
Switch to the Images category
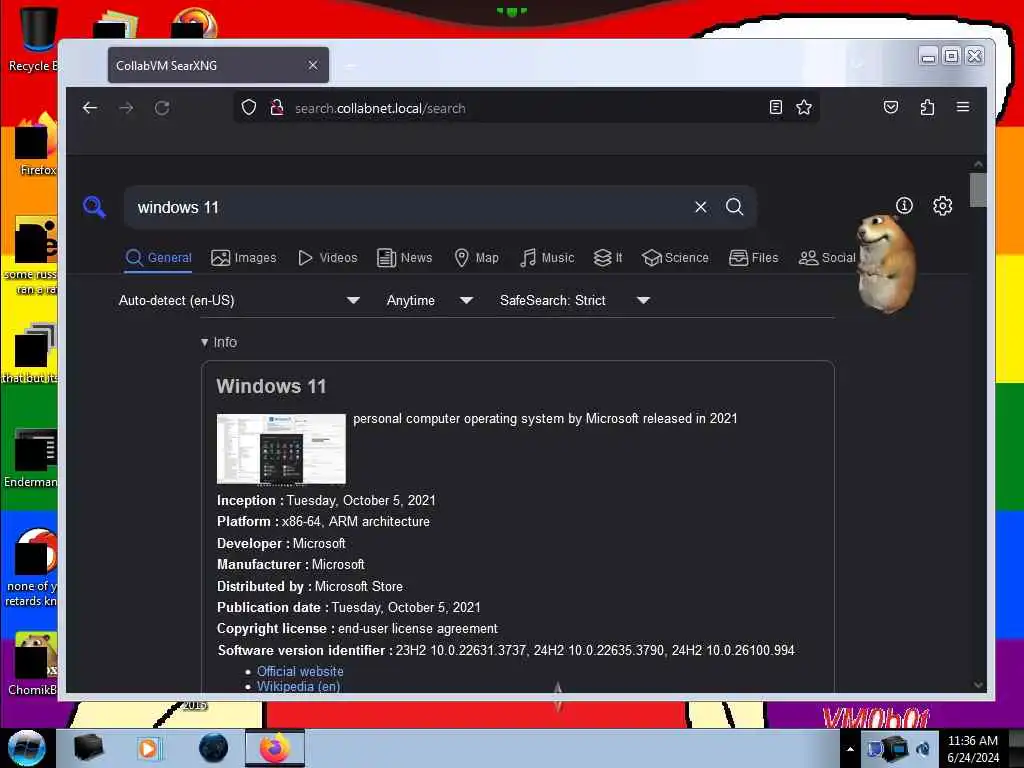(x=244, y=258)
